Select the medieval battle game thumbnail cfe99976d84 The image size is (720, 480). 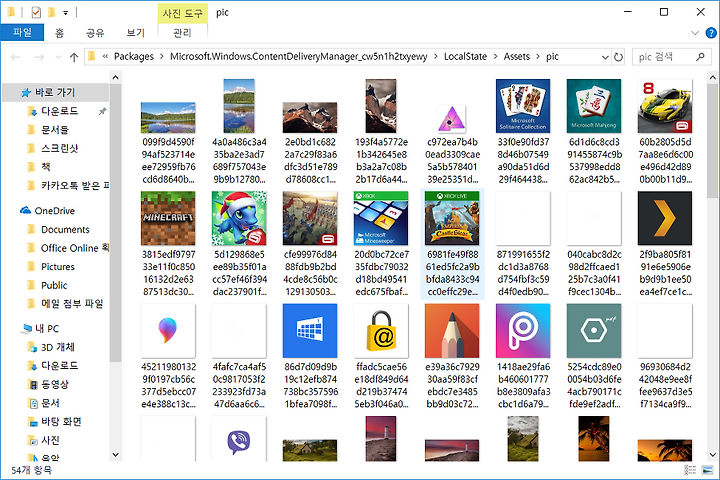tap(310, 218)
